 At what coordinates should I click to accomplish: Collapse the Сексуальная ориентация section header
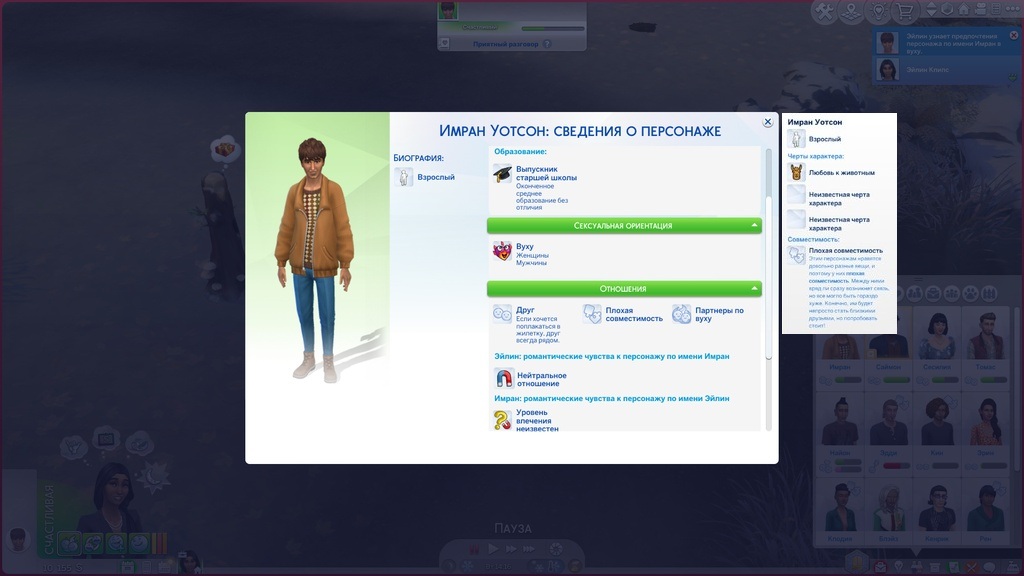point(624,225)
